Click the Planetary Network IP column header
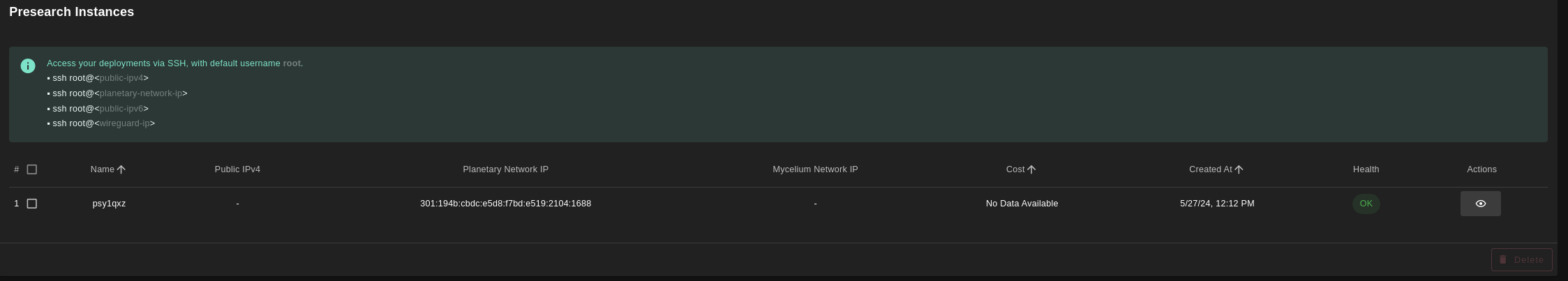1568x281 pixels. [505, 169]
